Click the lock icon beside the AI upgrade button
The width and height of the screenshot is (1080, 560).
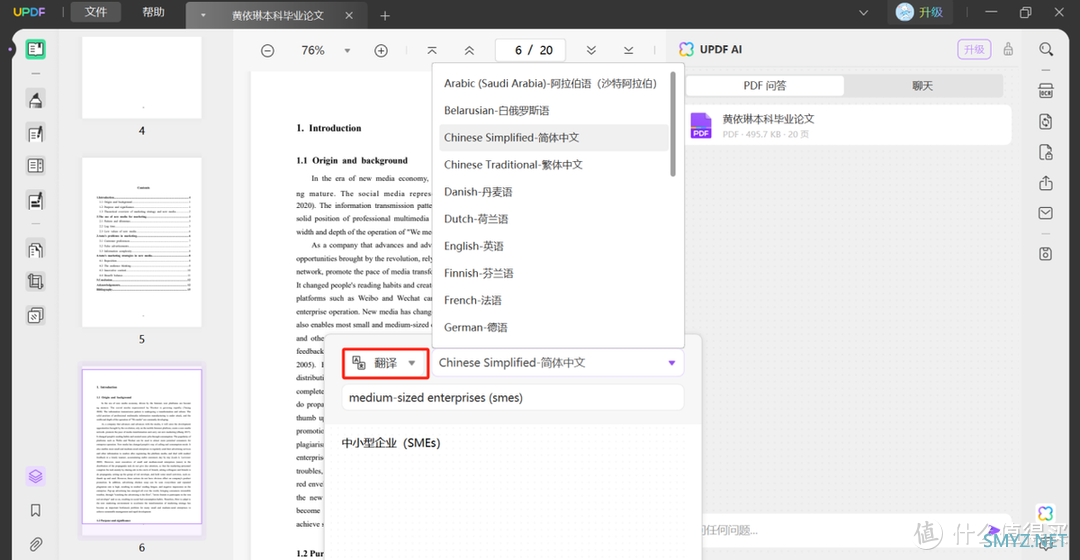click(x=1008, y=50)
